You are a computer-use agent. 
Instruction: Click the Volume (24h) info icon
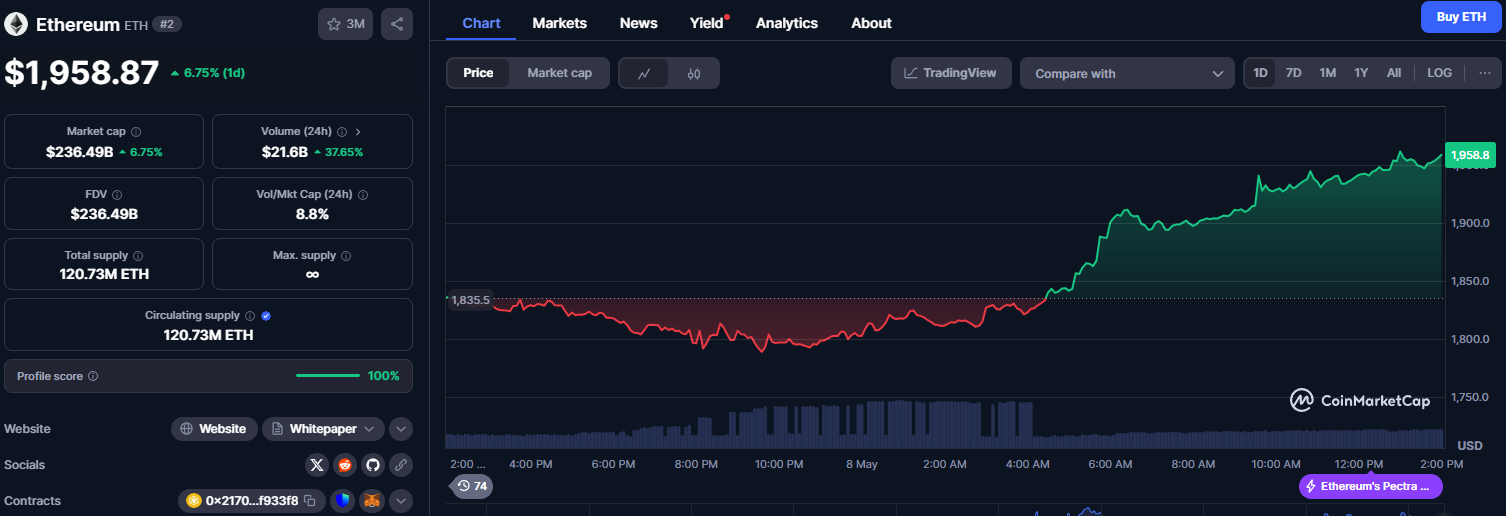(x=342, y=132)
